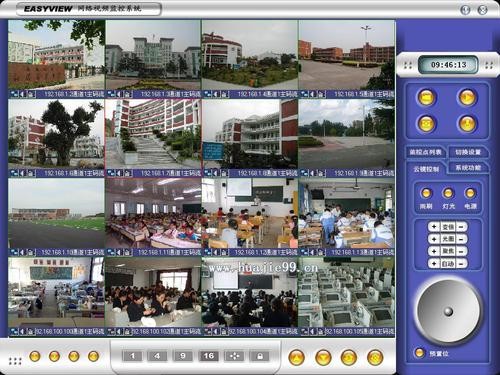Click the orange down-arrow button at bottom
500x375 pixels.
click(x=323, y=358)
